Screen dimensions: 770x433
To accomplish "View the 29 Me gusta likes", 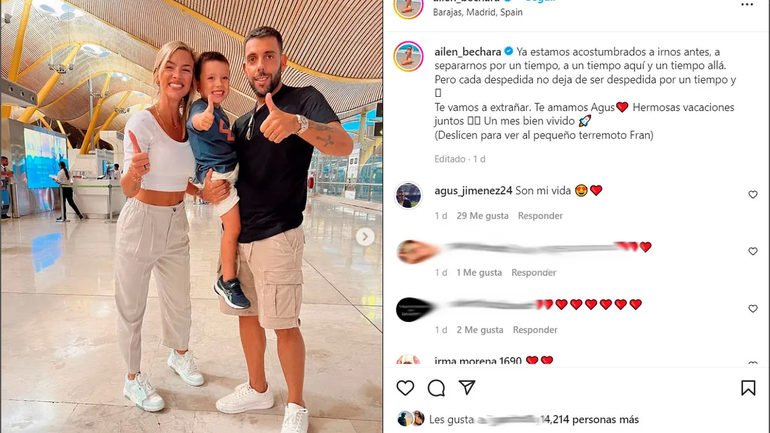I will pyautogui.click(x=482, y=216).
